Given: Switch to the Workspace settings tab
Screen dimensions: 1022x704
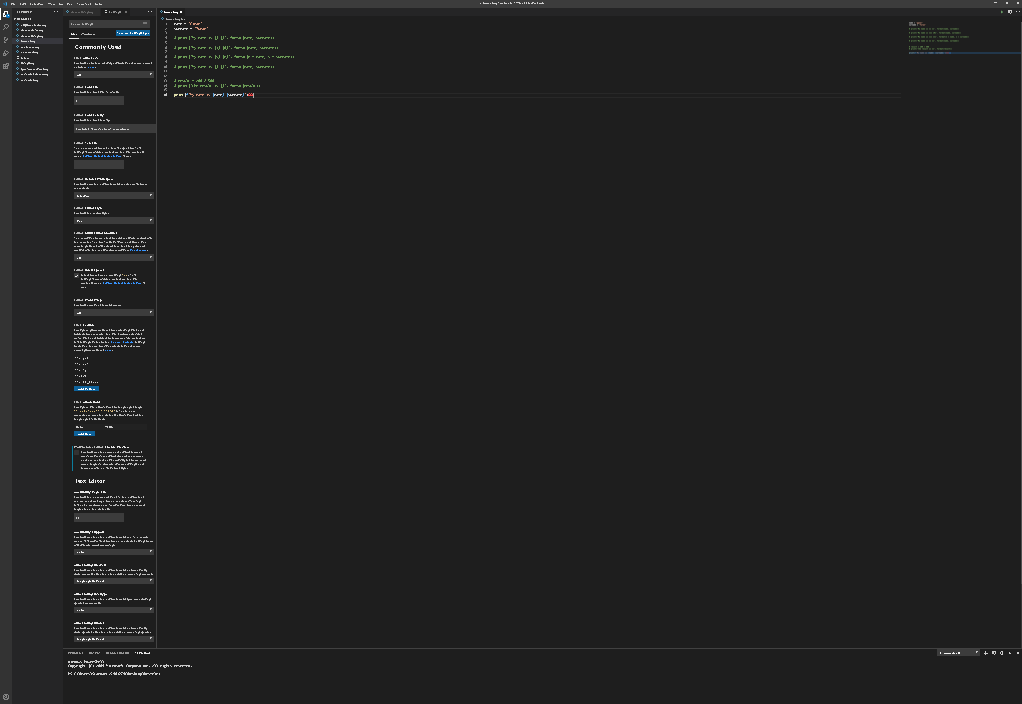Looking at the screenshot, I should (x=88, y=34).
